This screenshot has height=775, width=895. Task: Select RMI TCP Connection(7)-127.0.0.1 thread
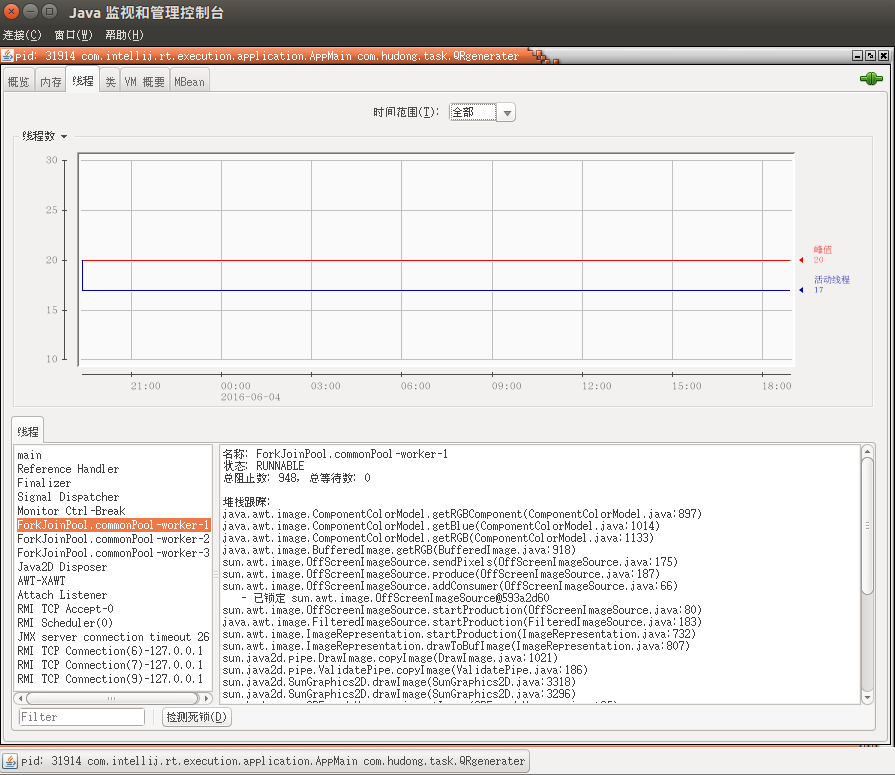[x=113, y=664]
